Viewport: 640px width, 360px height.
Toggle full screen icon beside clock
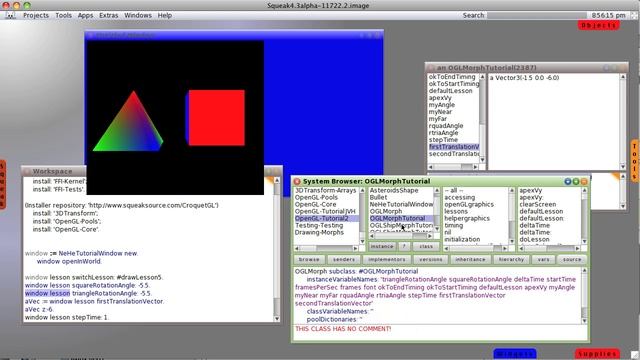click(x=634, y=15)
